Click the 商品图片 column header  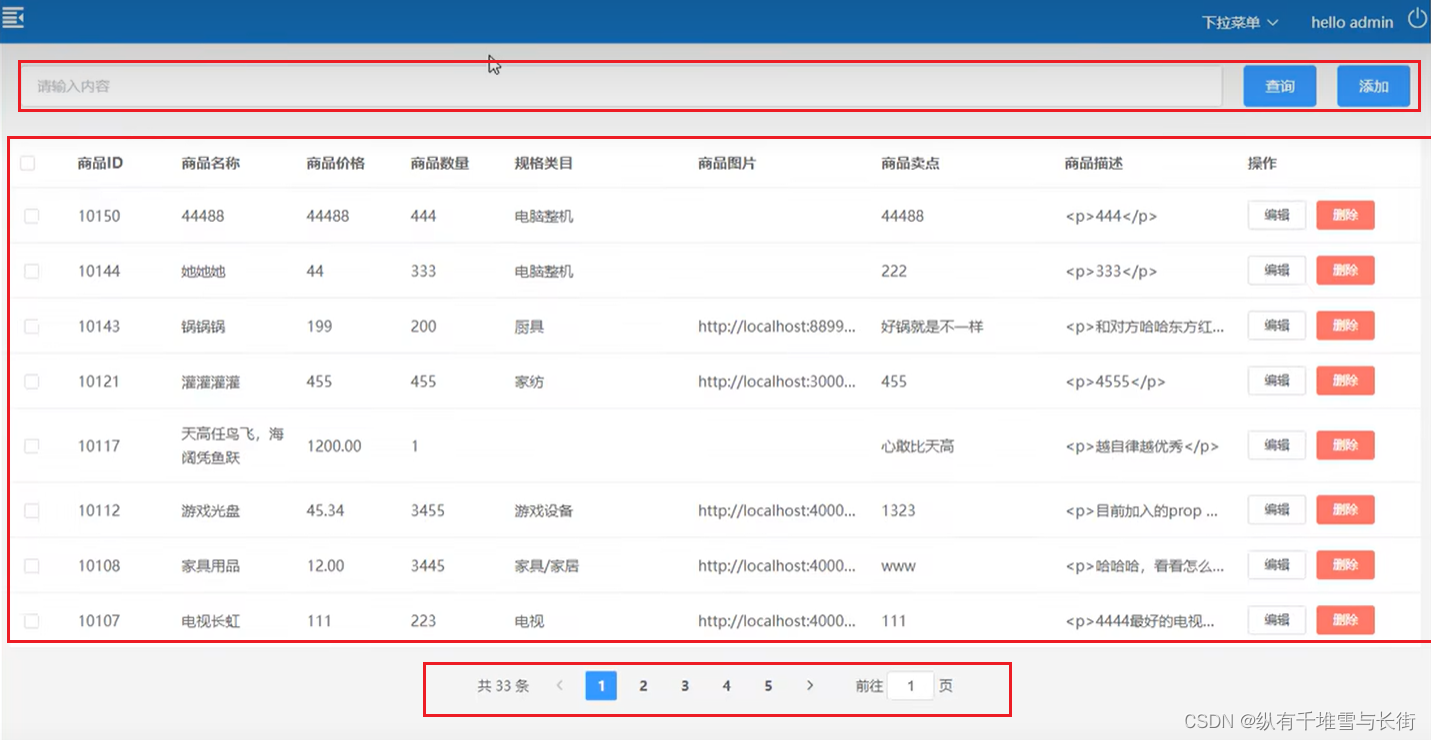[727, 163]
